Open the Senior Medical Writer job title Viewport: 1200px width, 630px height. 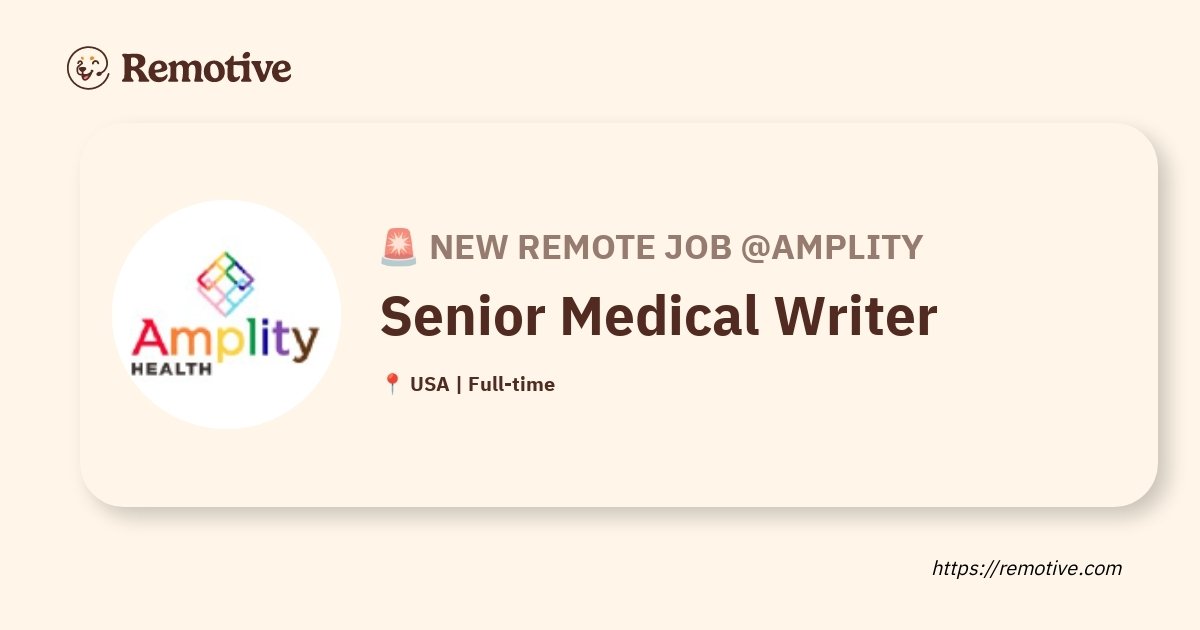659,316
